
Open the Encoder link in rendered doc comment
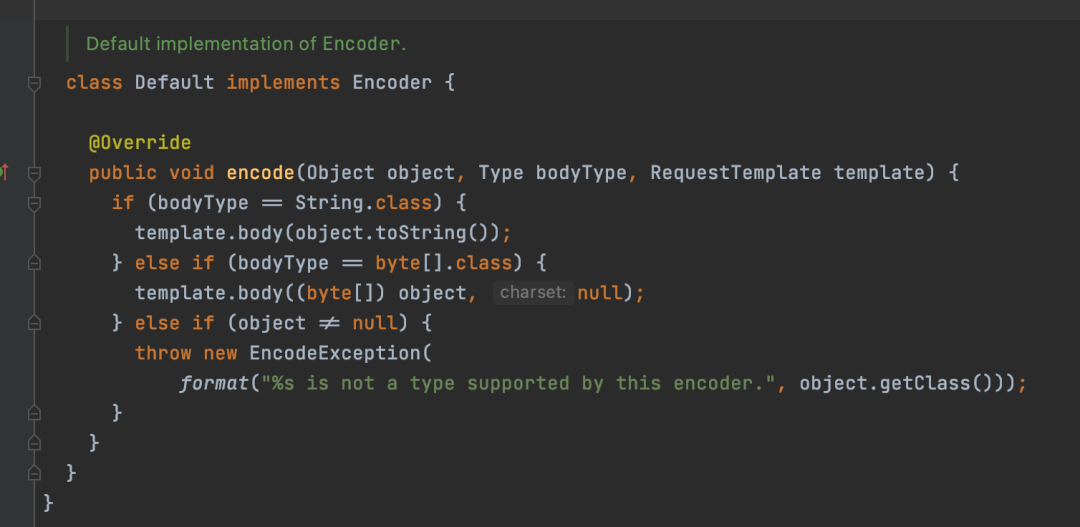[361, 44]
